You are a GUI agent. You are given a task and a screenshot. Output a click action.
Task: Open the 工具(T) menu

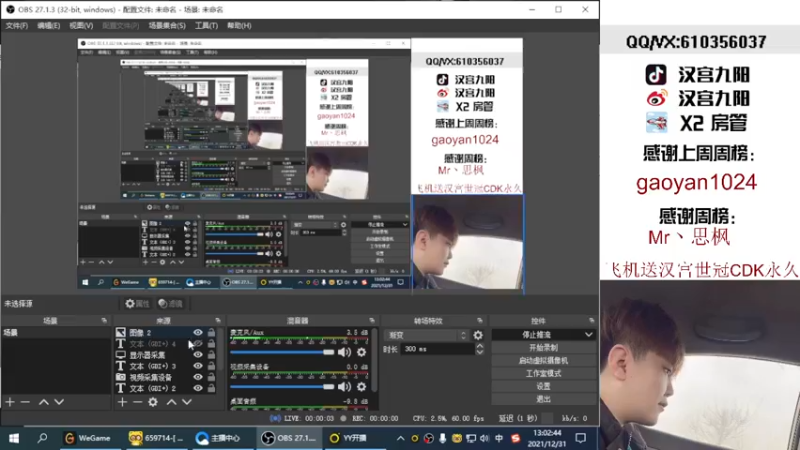[206, 26]
